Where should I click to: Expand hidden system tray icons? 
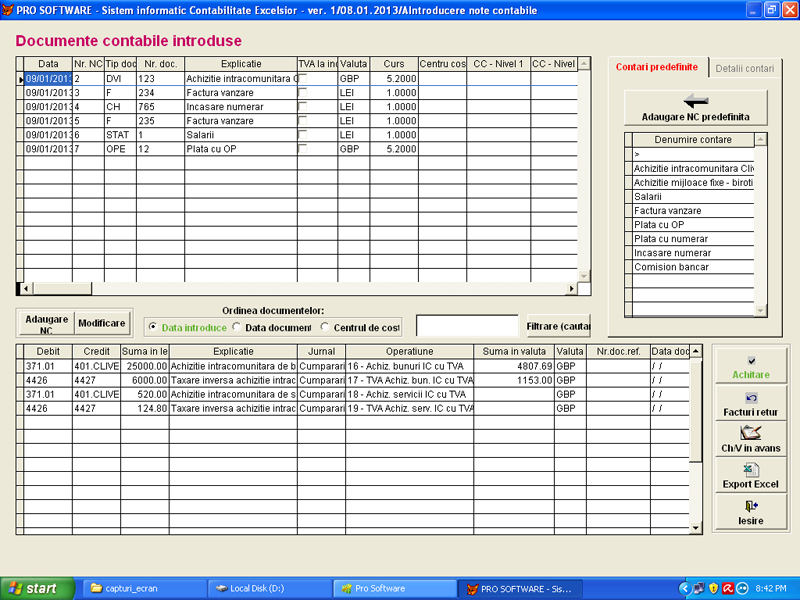click(685, 588)
